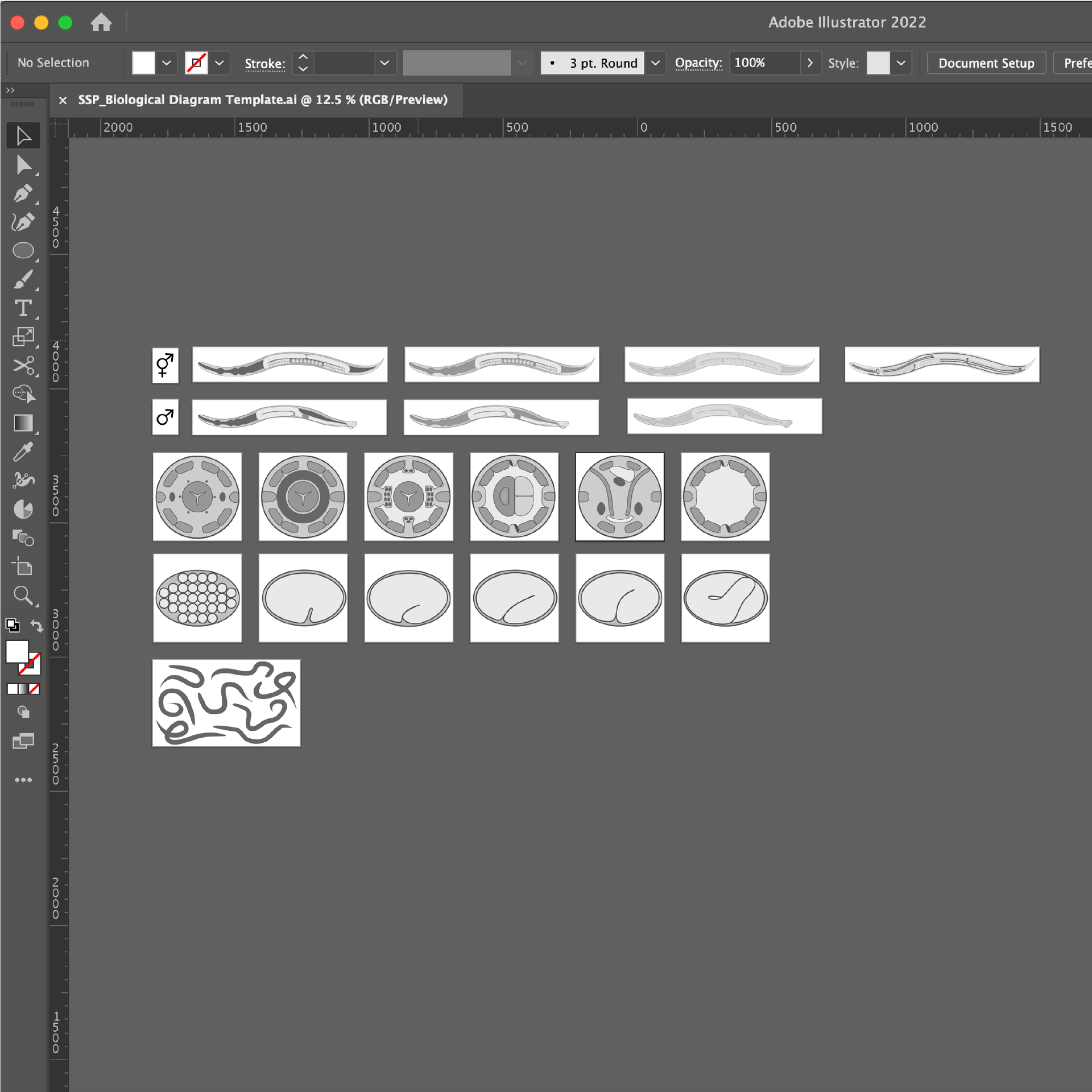
Task: Set paint mode to None
Action: [34, 689]
